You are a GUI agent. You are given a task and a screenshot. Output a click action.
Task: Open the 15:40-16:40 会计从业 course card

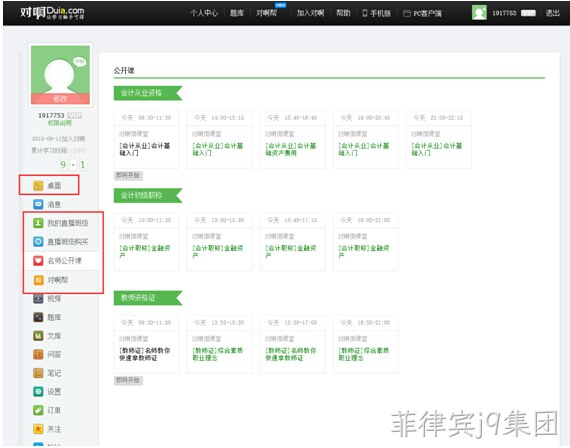tap(293, 139)
